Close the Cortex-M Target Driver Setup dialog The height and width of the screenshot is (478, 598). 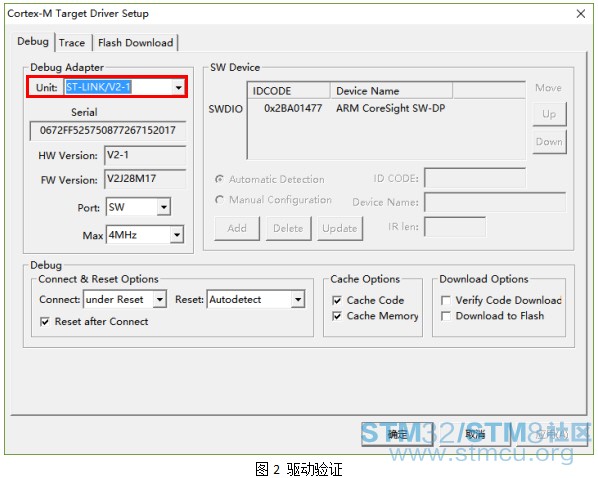pos(581,14)
